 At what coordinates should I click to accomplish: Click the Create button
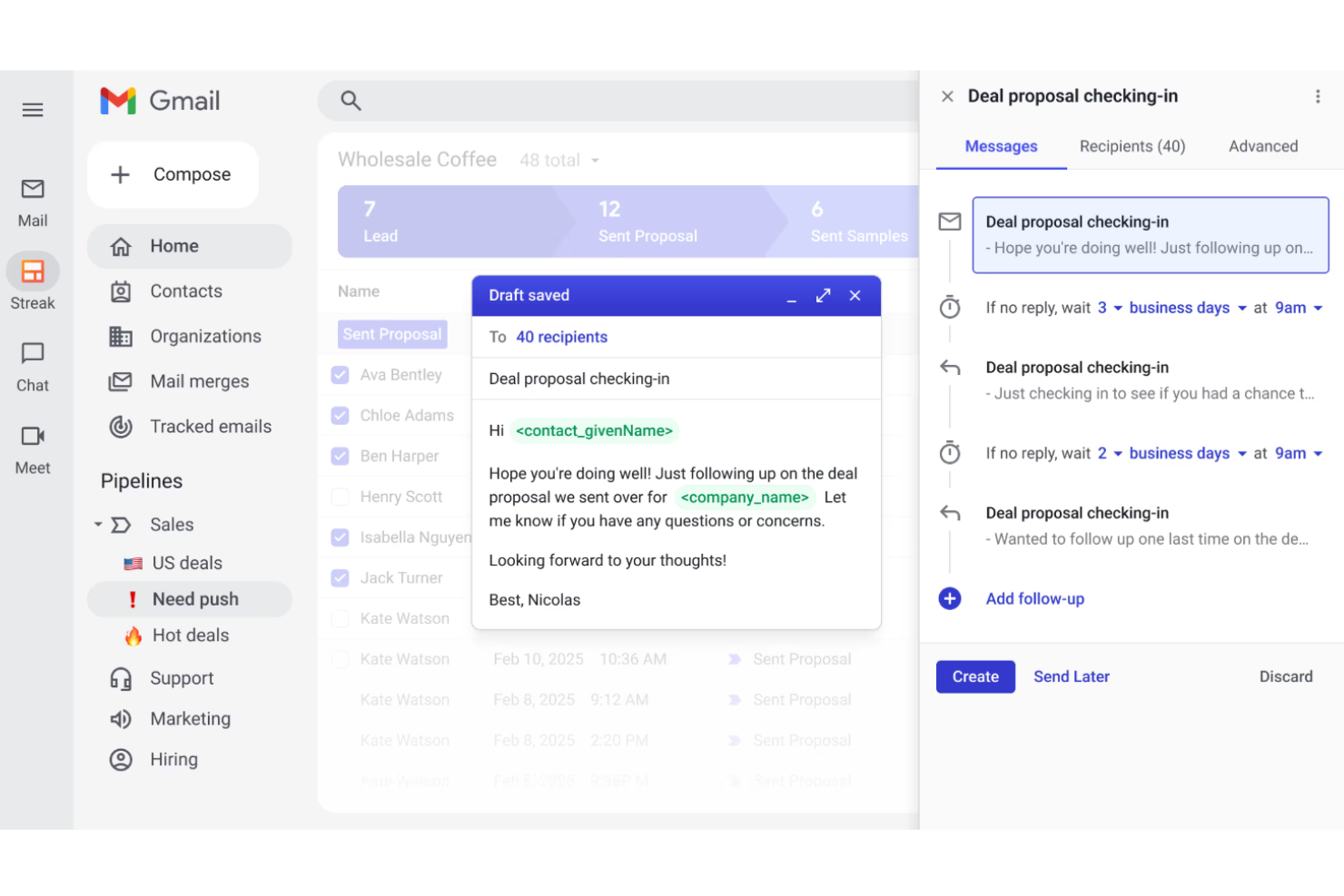click(x=975, y=677)
